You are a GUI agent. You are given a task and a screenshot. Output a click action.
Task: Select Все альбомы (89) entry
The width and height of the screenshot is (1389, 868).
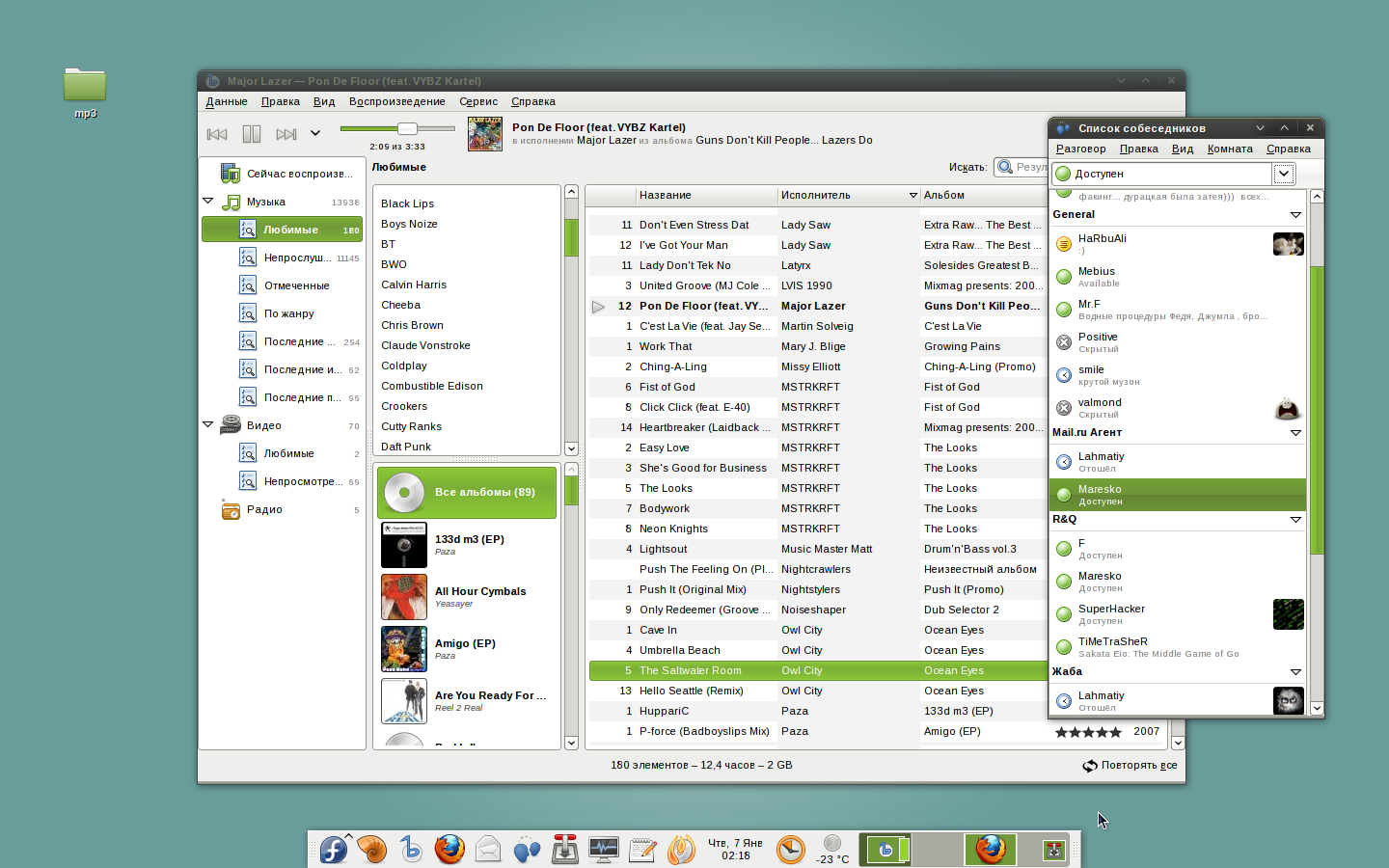pos(467,492)
